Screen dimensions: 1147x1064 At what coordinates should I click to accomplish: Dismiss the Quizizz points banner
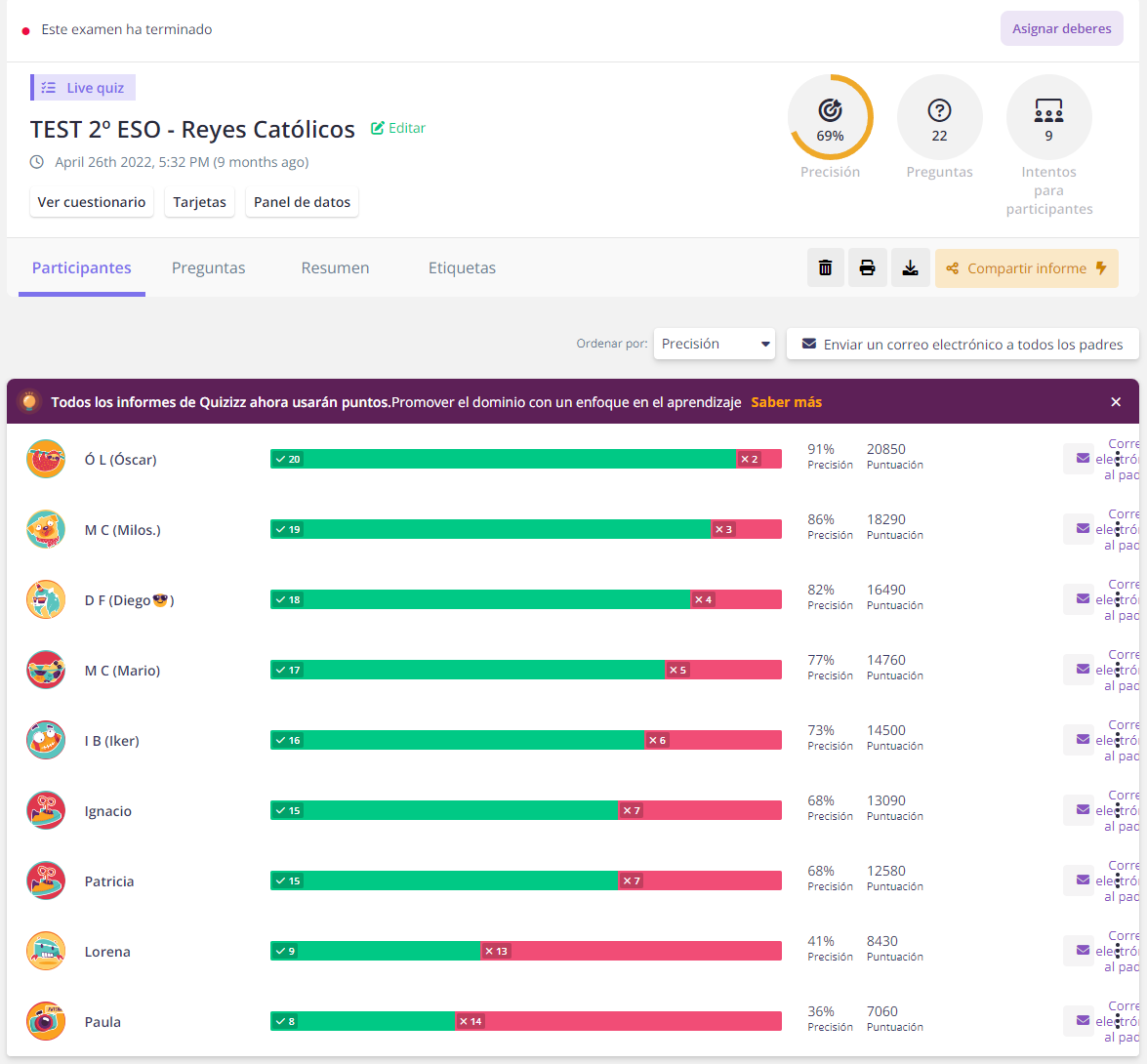pyautogui.click(x=1116, y=401)
